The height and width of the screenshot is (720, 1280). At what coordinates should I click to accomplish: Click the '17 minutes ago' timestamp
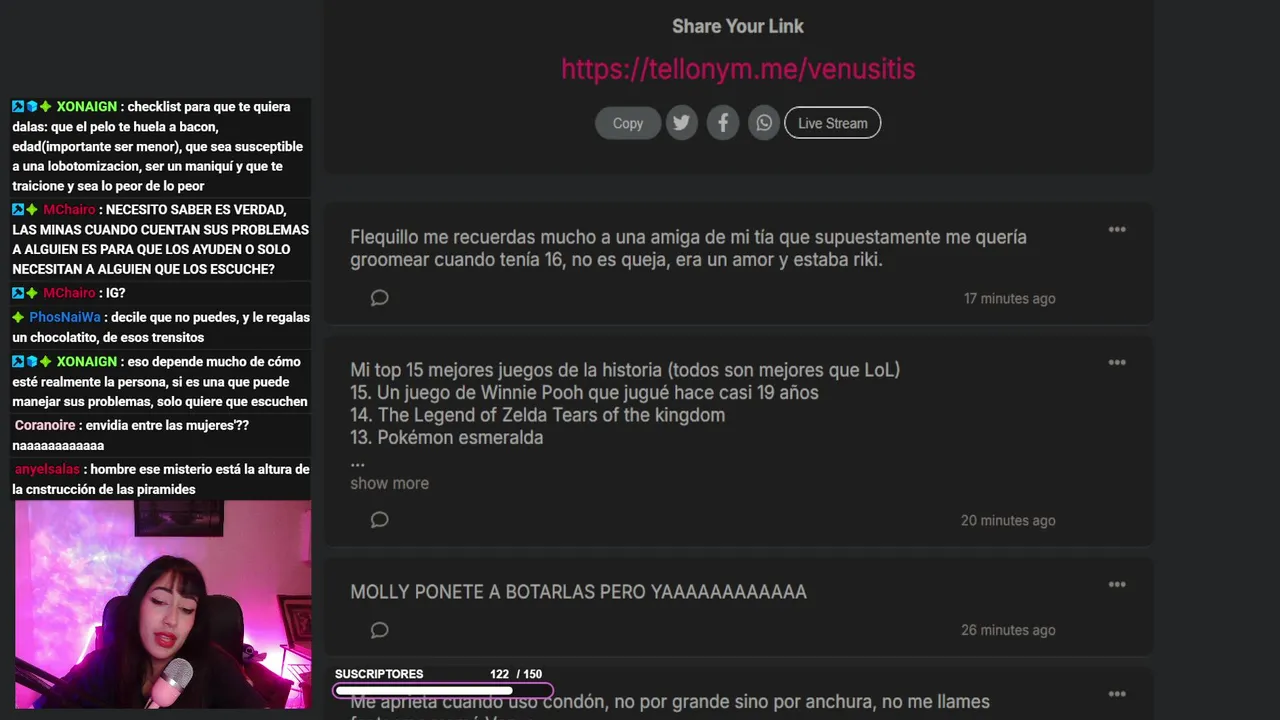[1009, 298]
